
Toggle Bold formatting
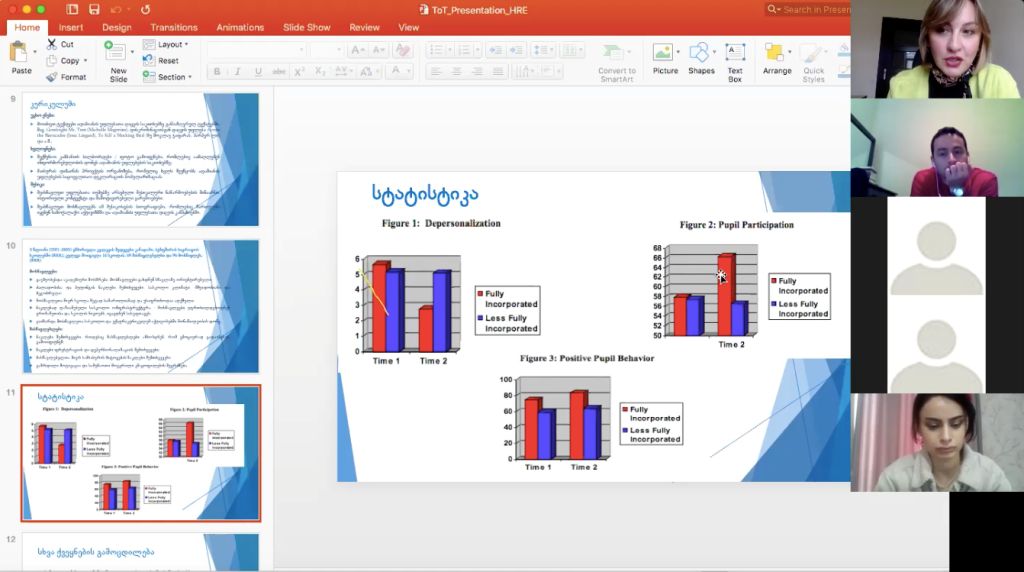[217, 71]
